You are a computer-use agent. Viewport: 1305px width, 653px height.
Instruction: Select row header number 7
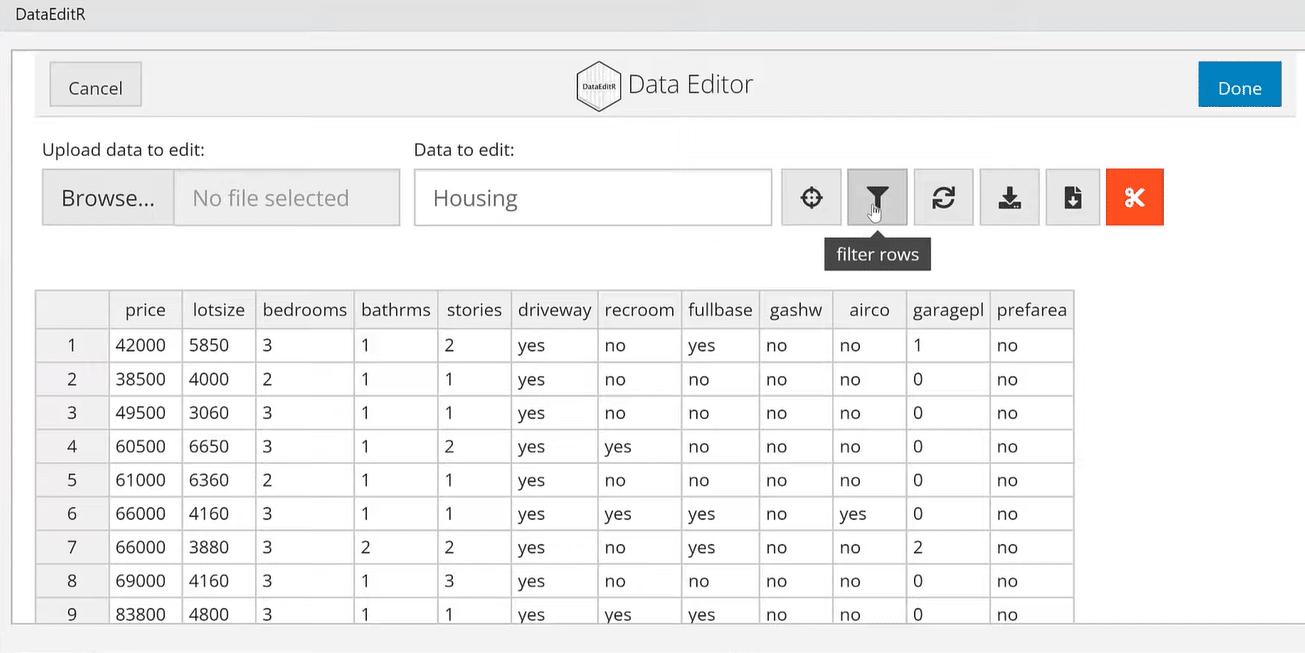72,547
